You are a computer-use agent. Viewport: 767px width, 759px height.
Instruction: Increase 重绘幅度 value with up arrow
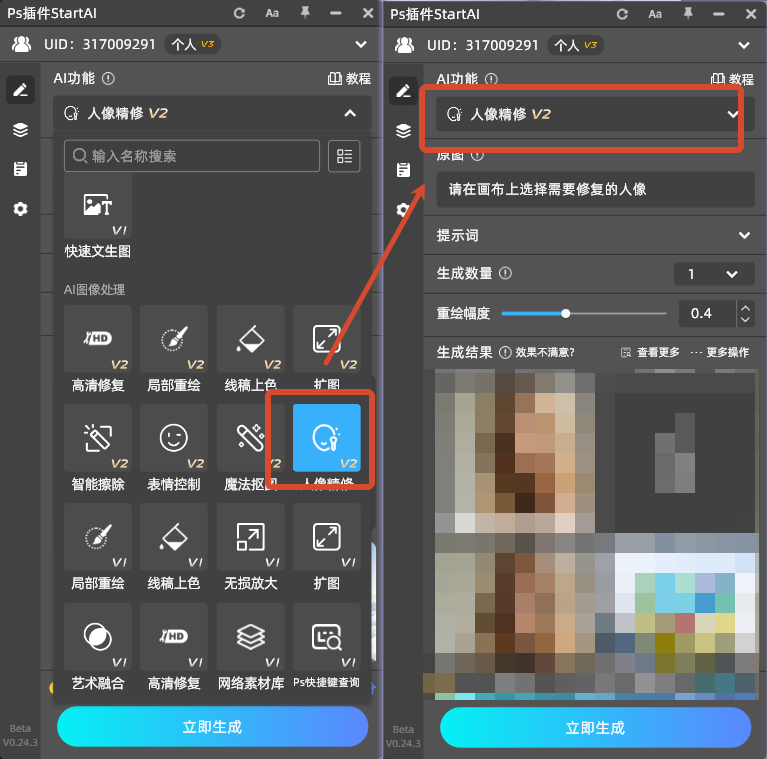click(x=745, y=308)
